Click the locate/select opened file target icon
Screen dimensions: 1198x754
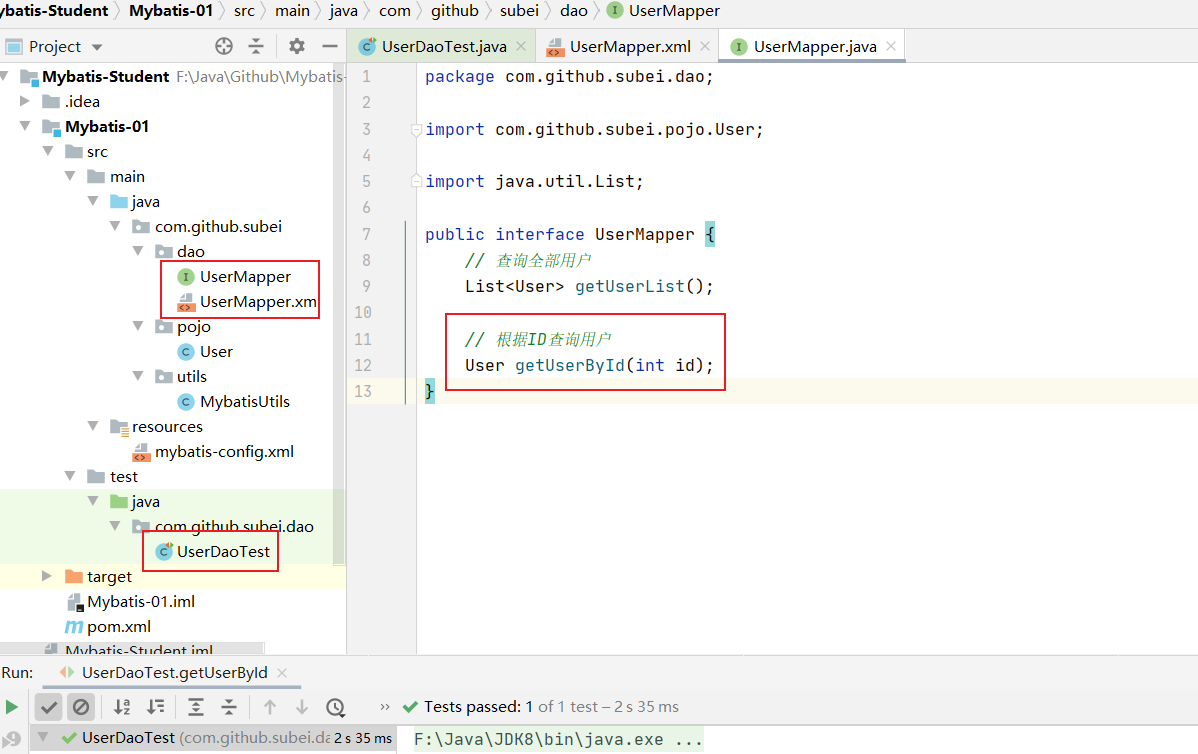point(224,46)
